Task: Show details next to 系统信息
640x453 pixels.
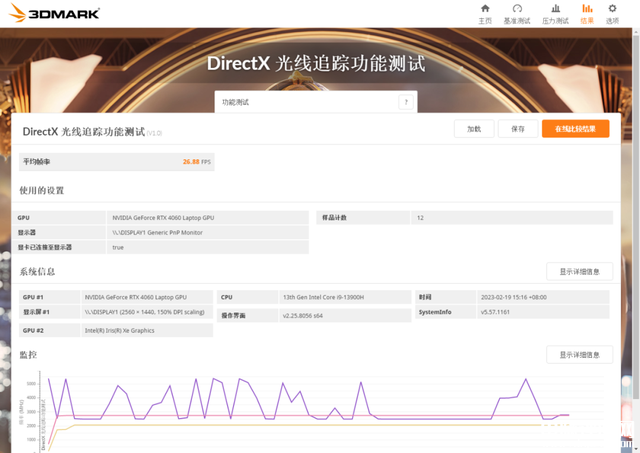Action: tap(579, 271)
